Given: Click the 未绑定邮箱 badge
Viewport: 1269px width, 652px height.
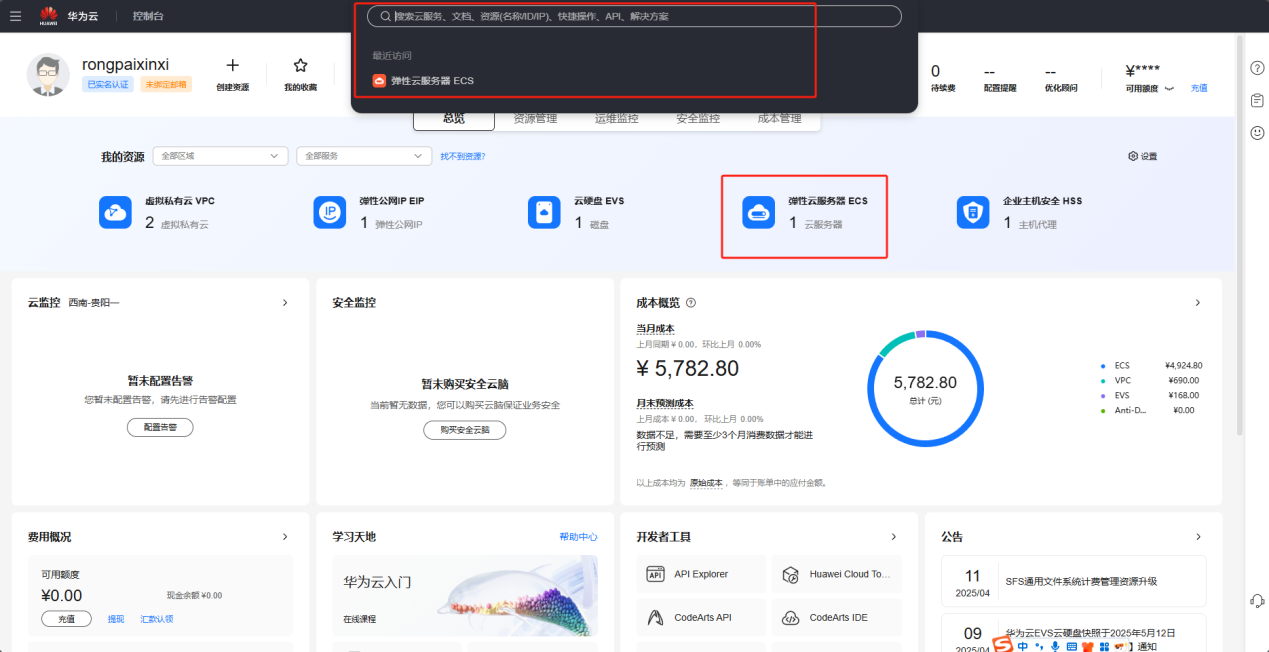Looking at the screenshot, I should 165,85.
